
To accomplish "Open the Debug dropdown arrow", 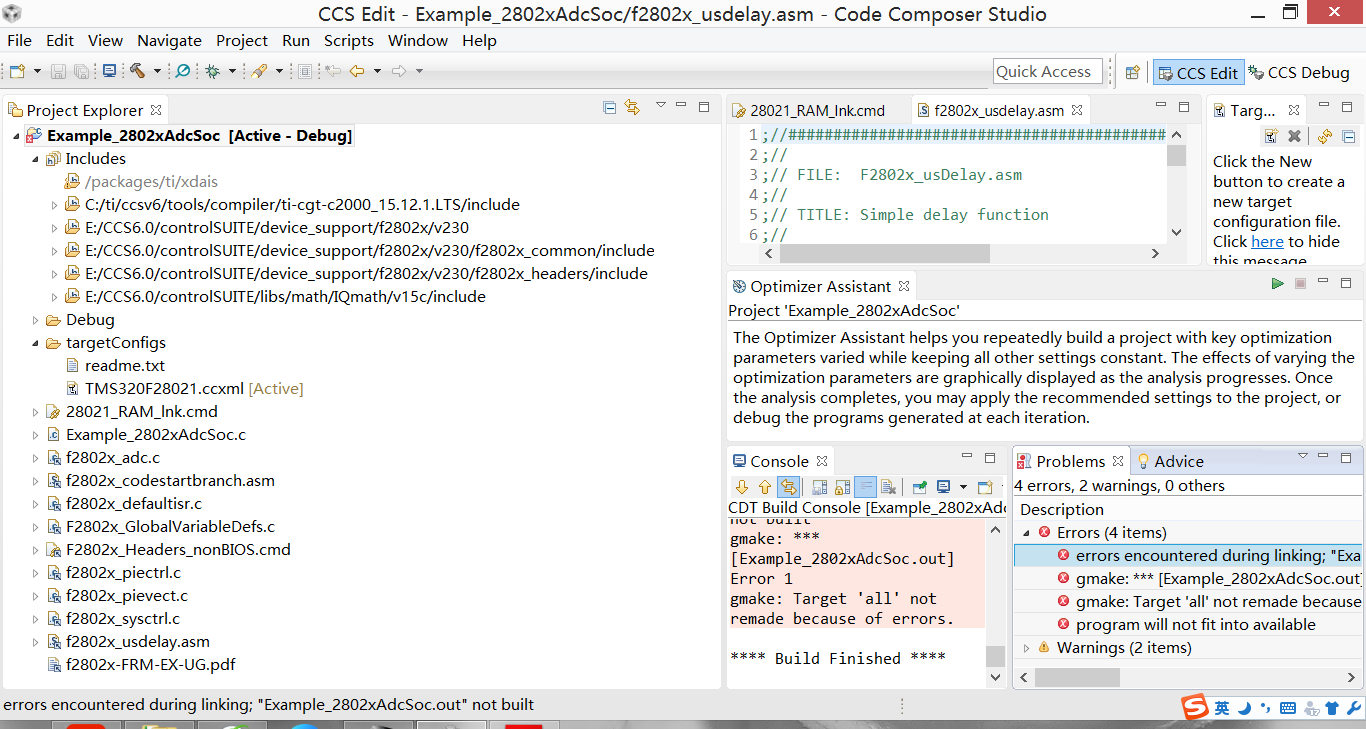I will 232,71.
